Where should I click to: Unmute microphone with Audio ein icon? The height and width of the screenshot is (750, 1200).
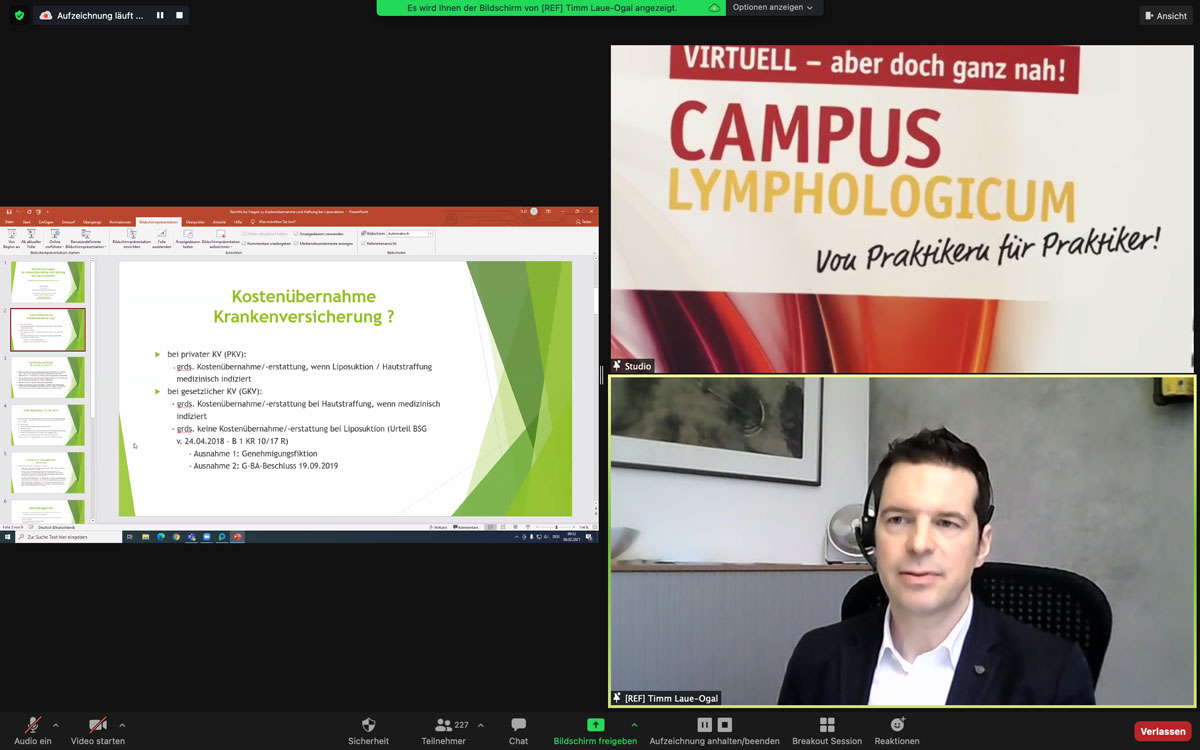tap(33, 725)
